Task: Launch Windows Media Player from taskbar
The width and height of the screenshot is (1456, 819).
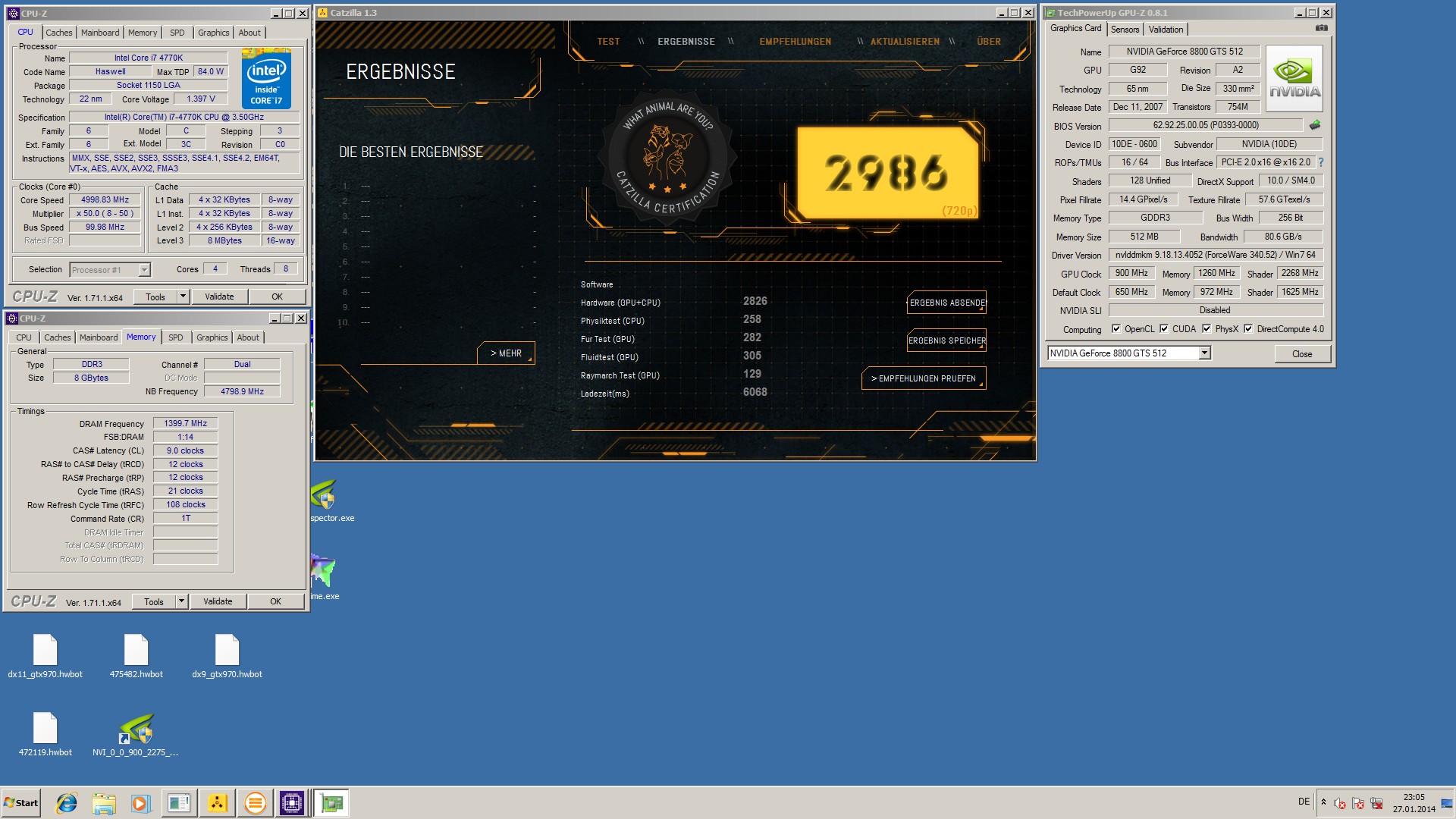Action: pos(141,802)
